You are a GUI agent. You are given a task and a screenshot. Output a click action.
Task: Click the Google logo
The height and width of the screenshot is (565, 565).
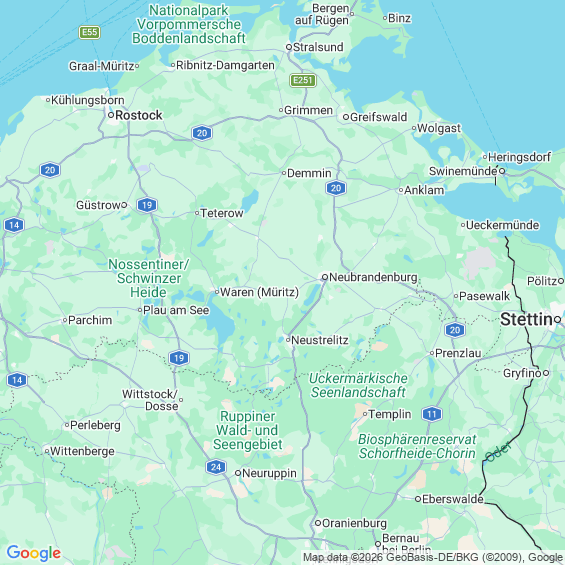34,553
